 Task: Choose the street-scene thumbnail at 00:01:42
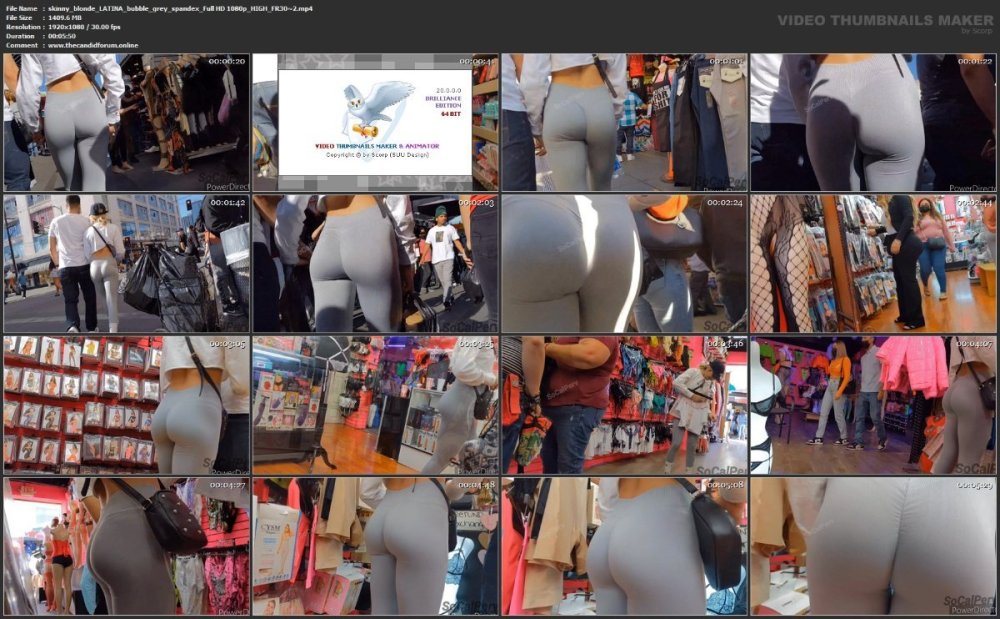126,264
